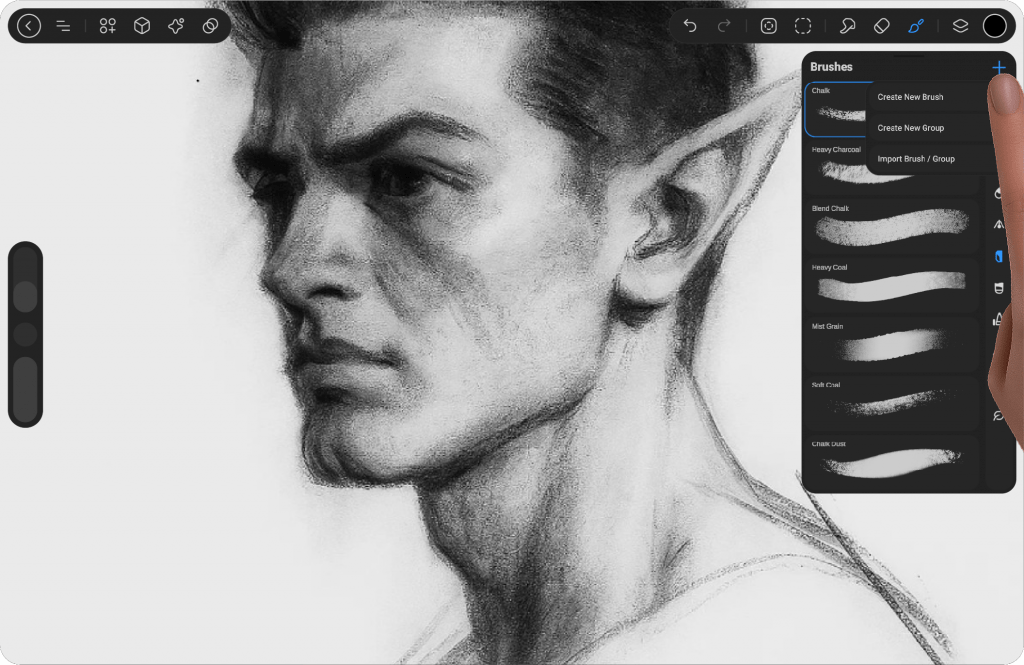Open the 3D cube tool

click(x=142, y=26)
